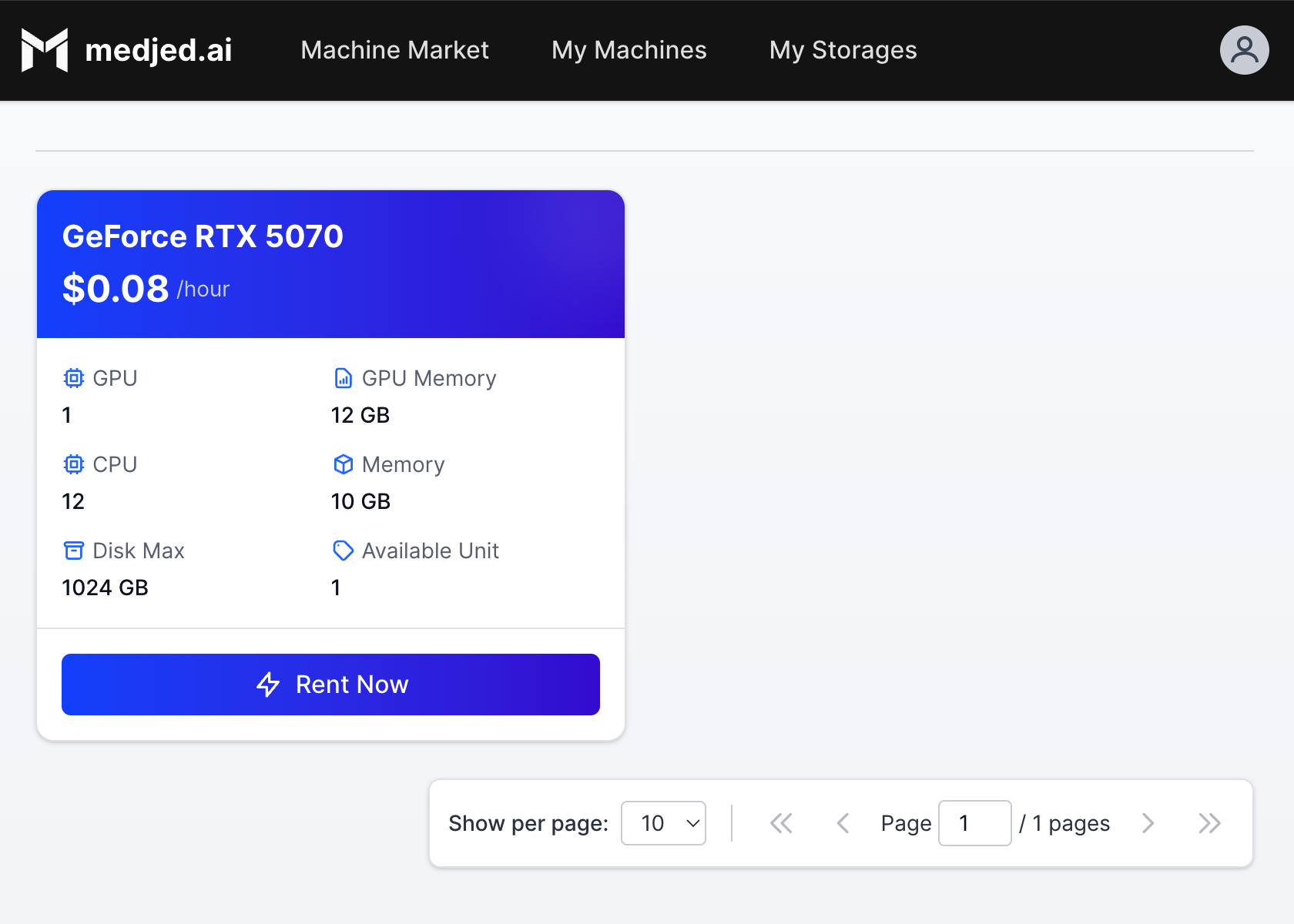Open the user profile account icon

[x=1244, y=50]
